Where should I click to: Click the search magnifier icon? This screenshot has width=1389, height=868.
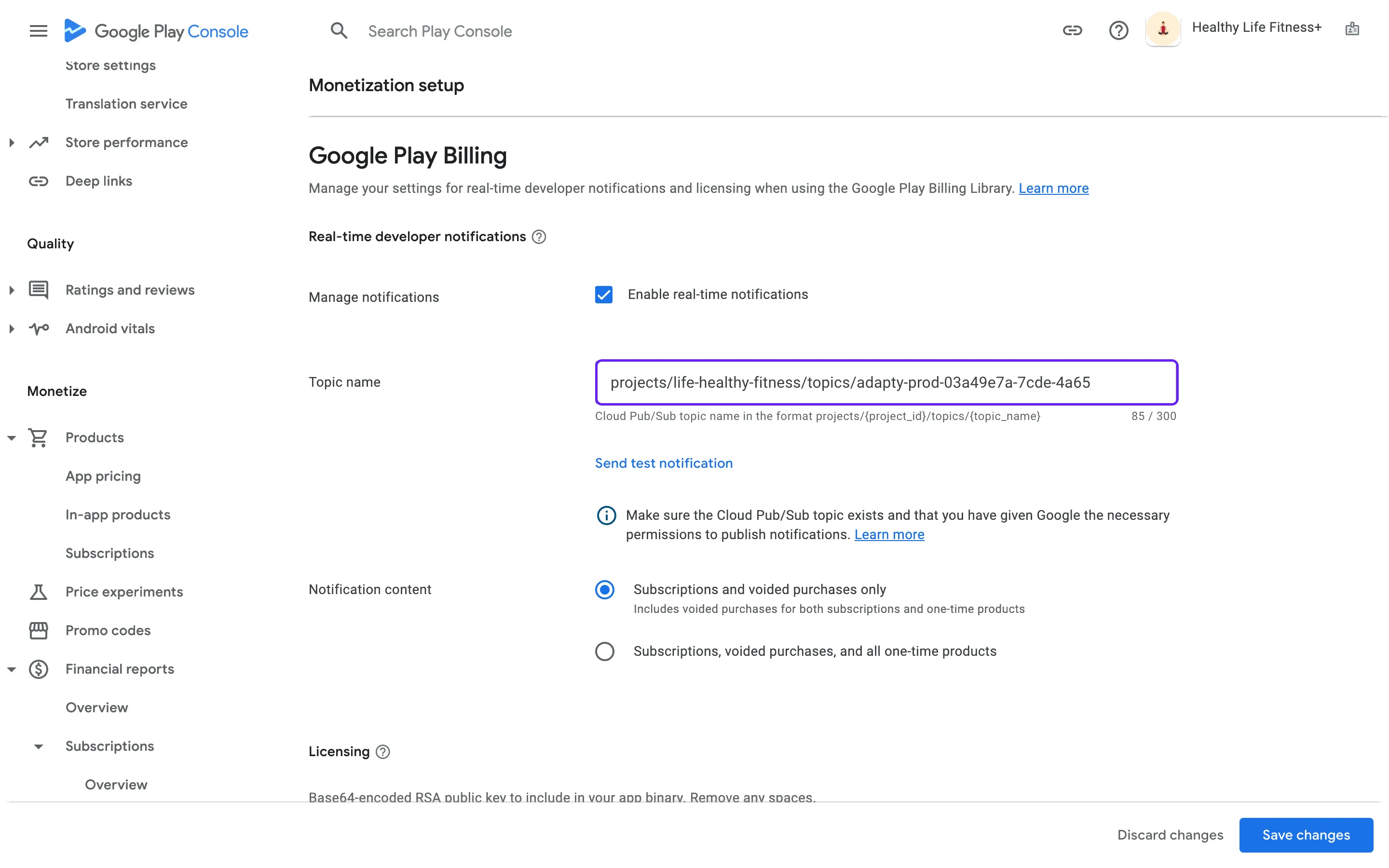[x=339, y=31]
